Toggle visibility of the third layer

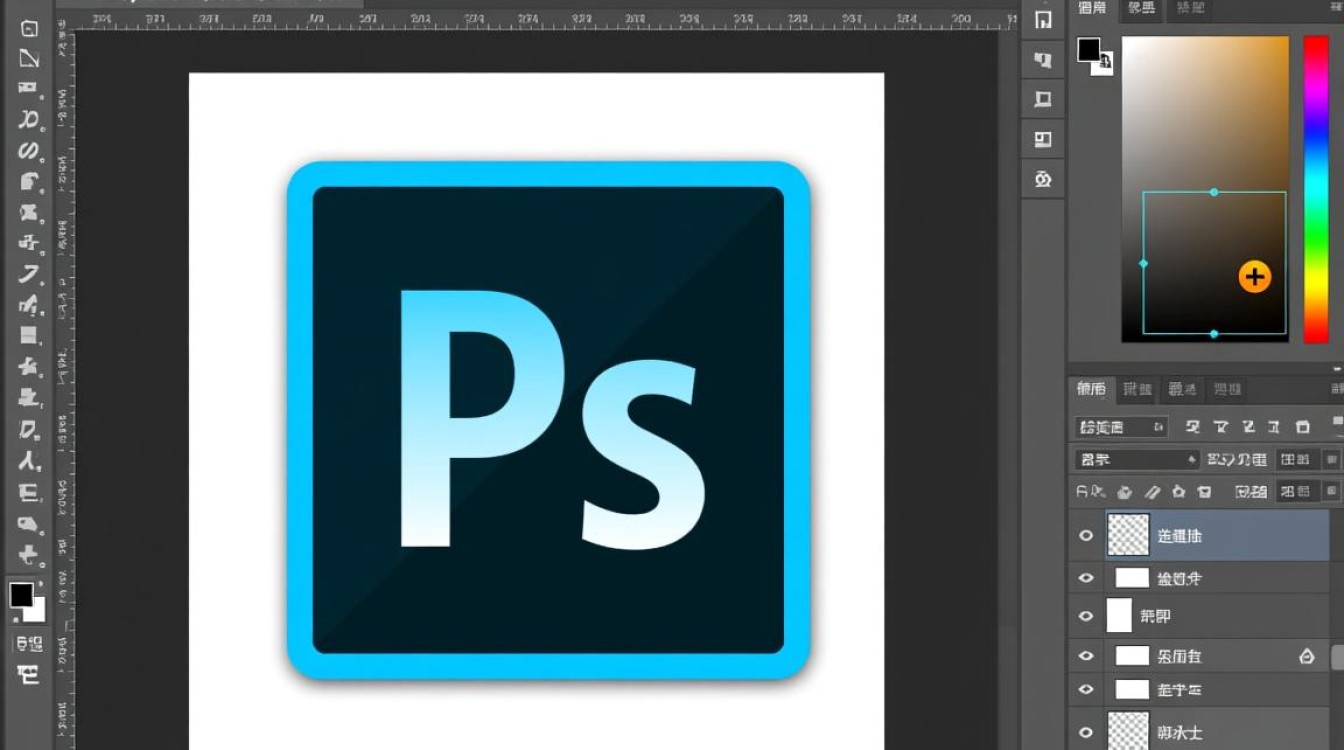point(1086,617)
